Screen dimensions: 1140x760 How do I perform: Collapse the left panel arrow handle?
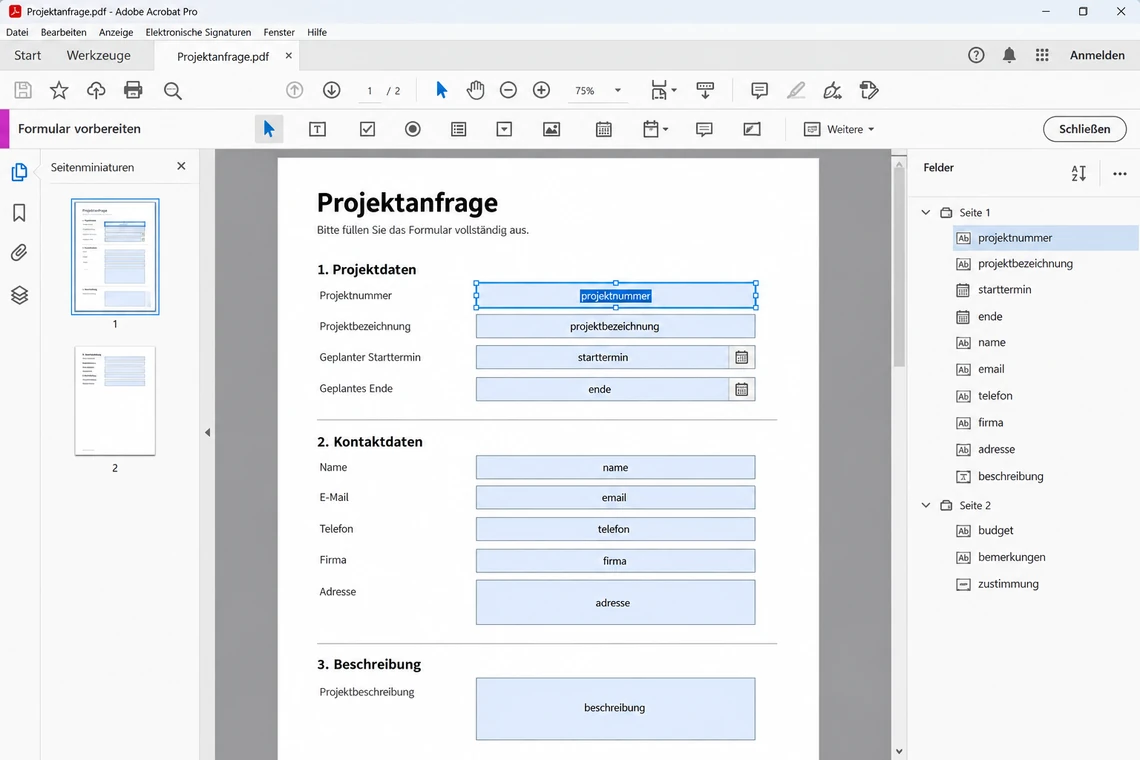click(x=207, y=432)
